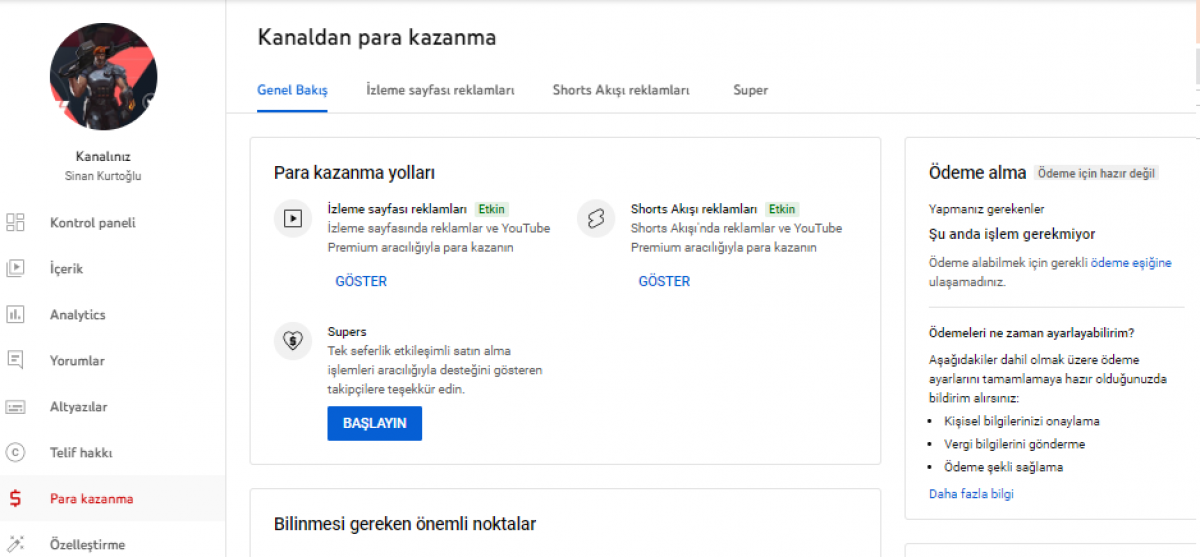Click Etkin badge beside Shorts Akışı reklamları
Viewport: 1200px width, 557px height.
tap(782, 209)
